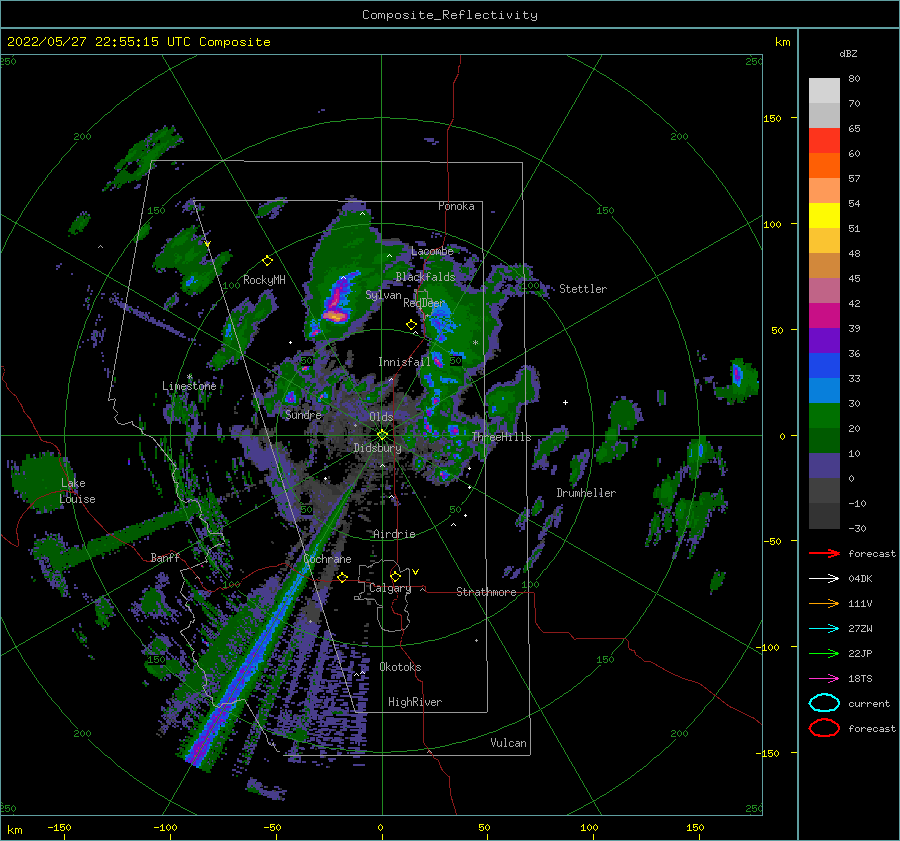Click the Blackfalds city label

click(x=425, y=277)
